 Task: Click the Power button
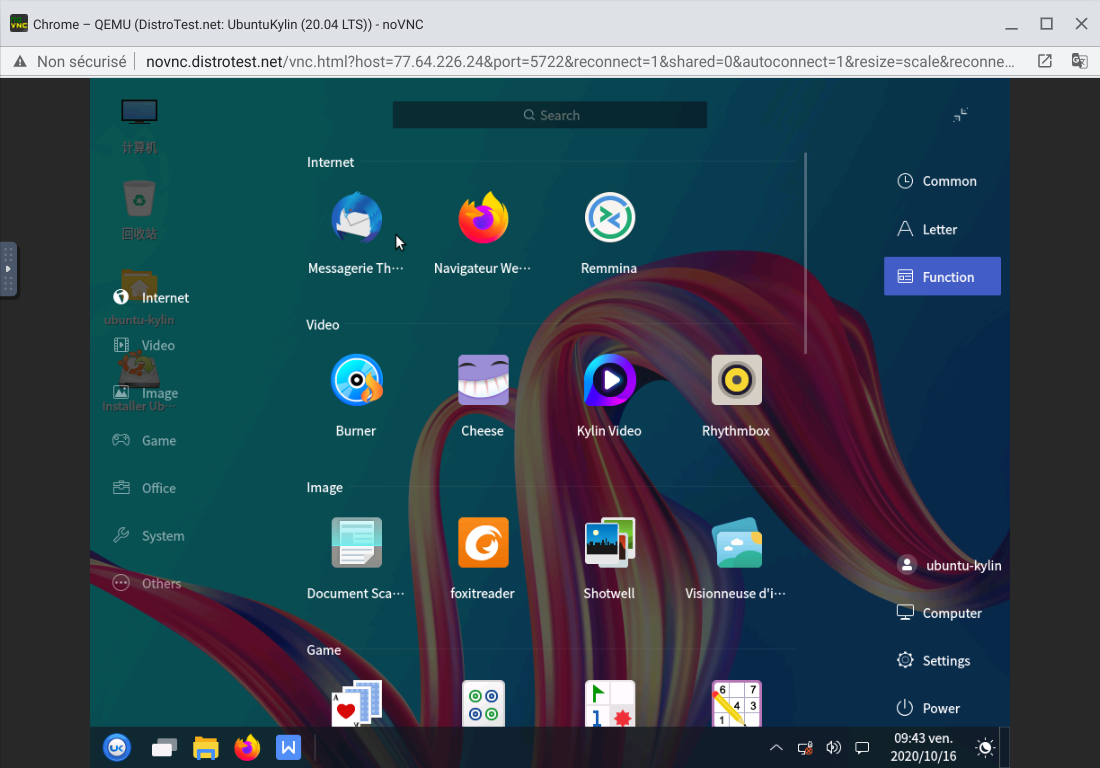[927, 708]
